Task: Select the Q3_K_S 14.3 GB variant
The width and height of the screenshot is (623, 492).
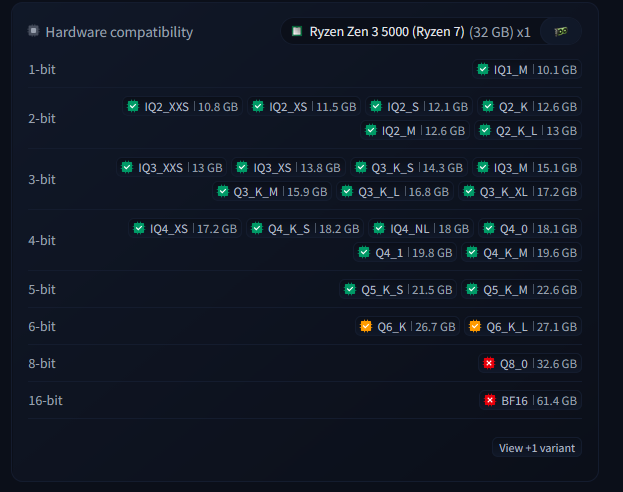Action: pyautogui.click(x=408, y=167)
